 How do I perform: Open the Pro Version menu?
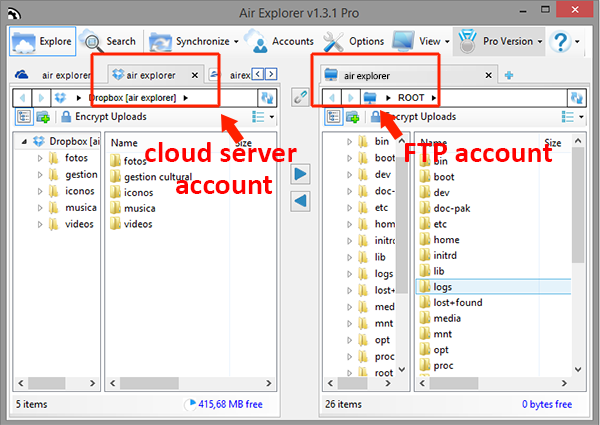pos(499,41)
